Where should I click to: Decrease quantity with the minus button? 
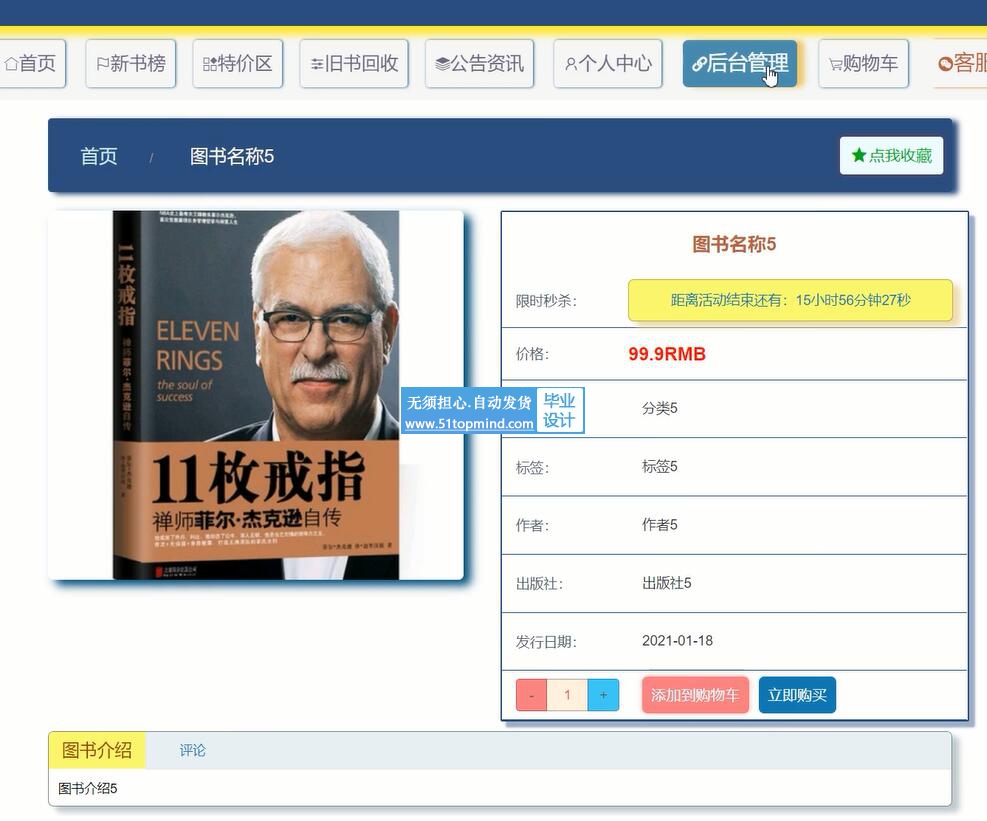(531, 695)
